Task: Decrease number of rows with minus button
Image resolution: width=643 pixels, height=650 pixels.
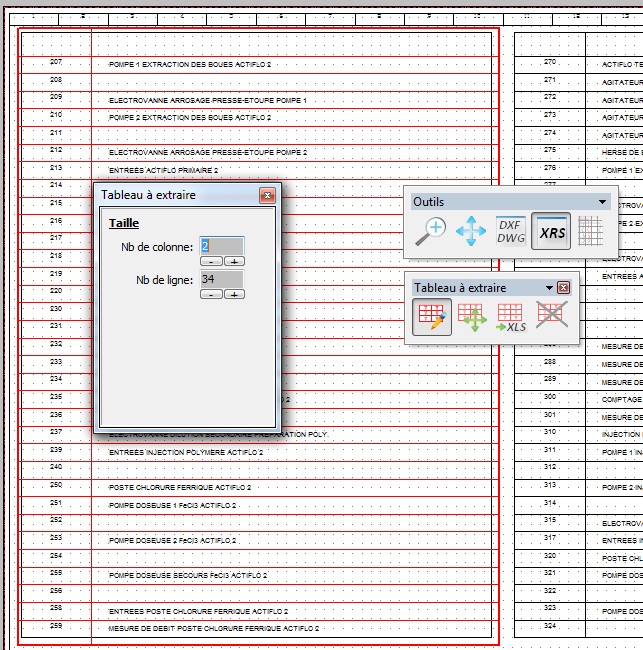Action: (x=210, y=294)
